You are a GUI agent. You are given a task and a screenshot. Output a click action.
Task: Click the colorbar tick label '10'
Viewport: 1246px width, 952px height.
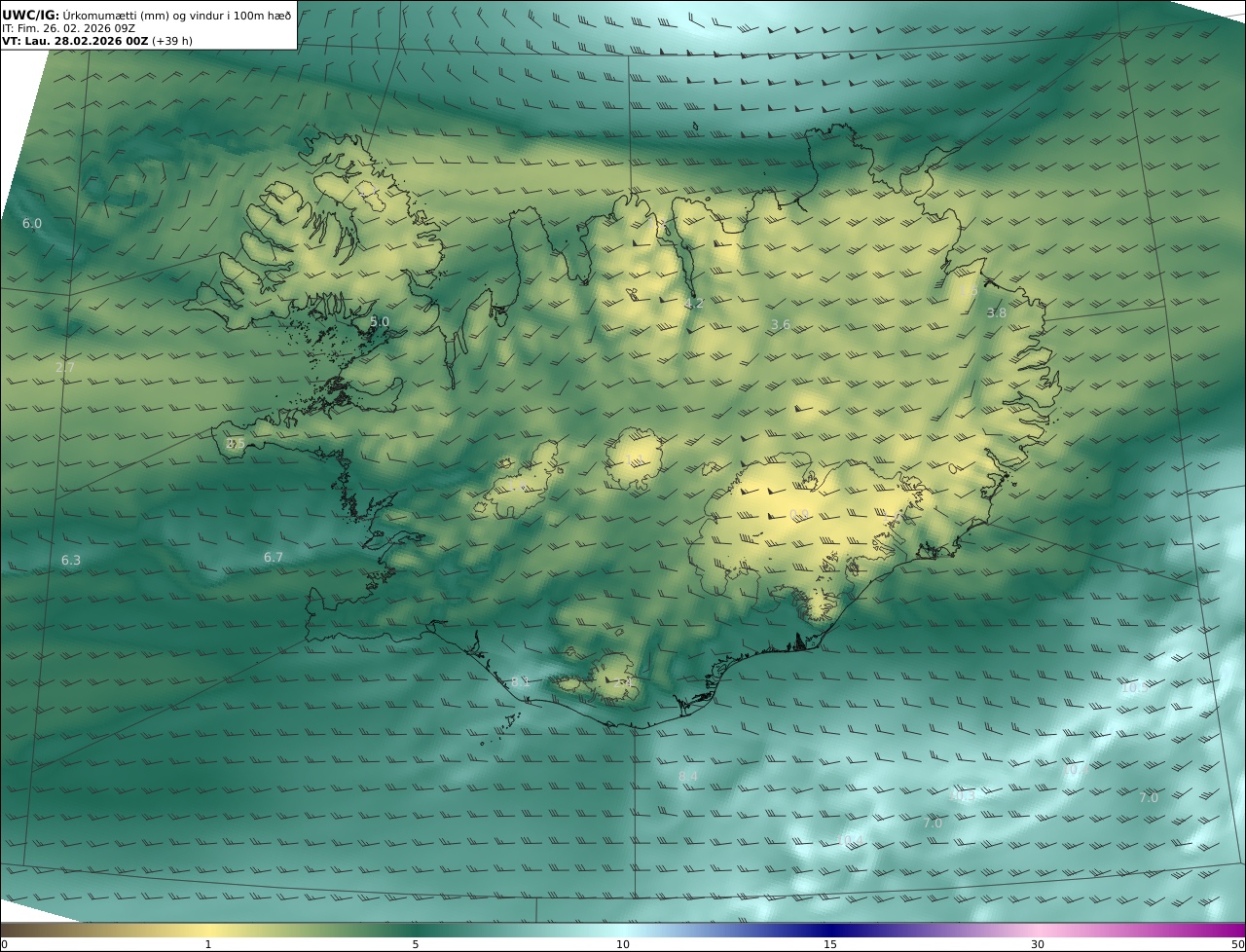point(623,944)
